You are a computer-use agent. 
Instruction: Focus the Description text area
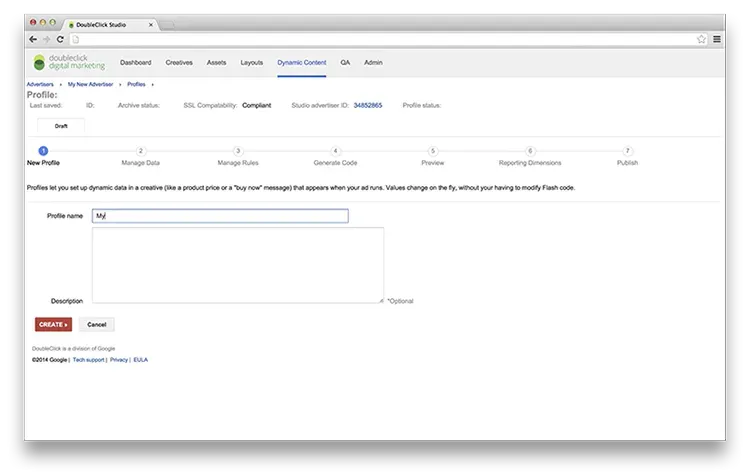tap(238, 264)
